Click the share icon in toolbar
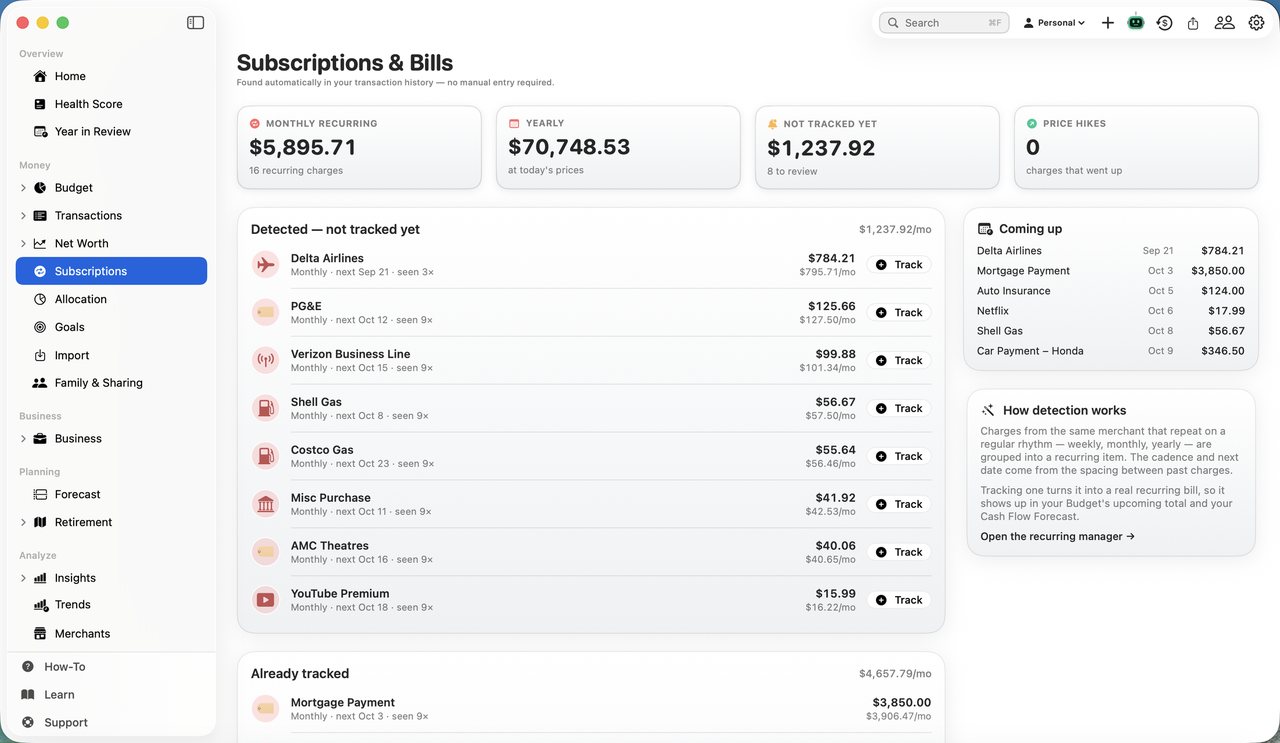The width and height of the screenshot is (1280, 743). click(x=1193, y=22)
